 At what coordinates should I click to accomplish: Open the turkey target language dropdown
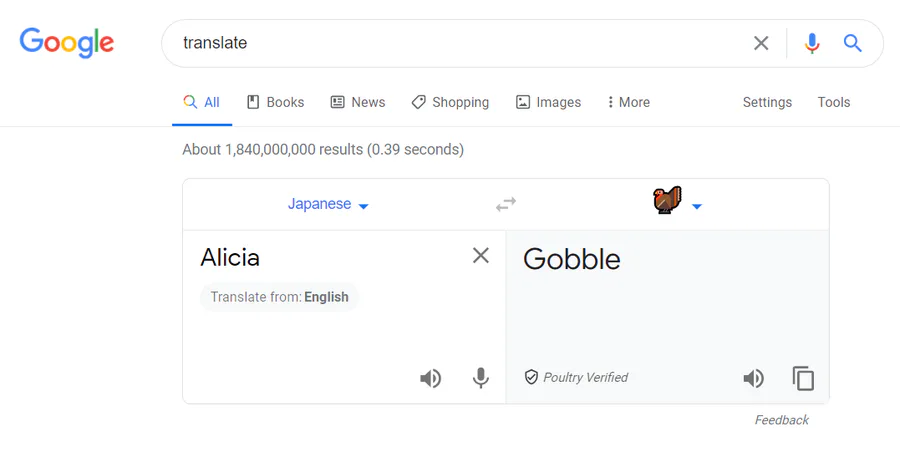click(677, 201)
